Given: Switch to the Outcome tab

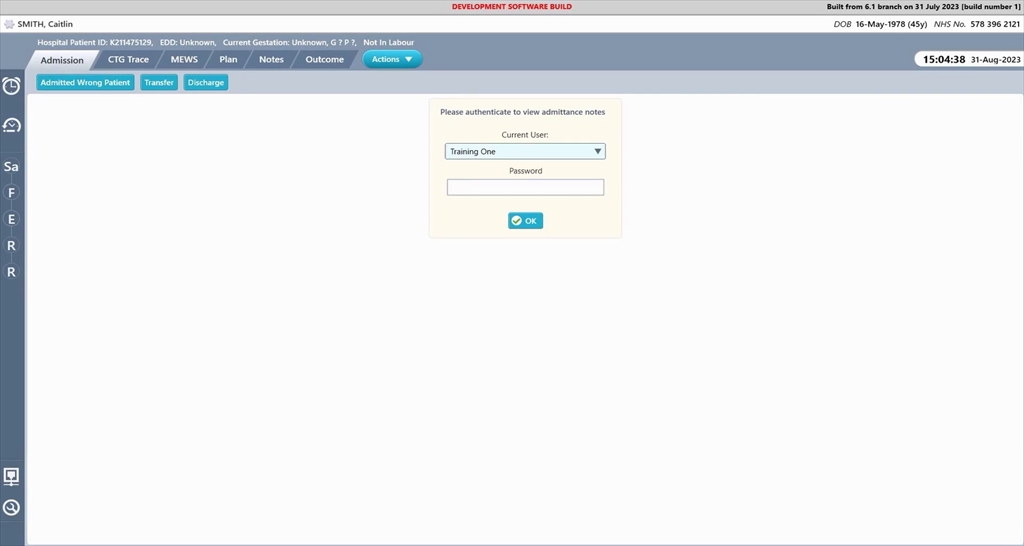Looking at the screenshot, I should pos(325,59).
